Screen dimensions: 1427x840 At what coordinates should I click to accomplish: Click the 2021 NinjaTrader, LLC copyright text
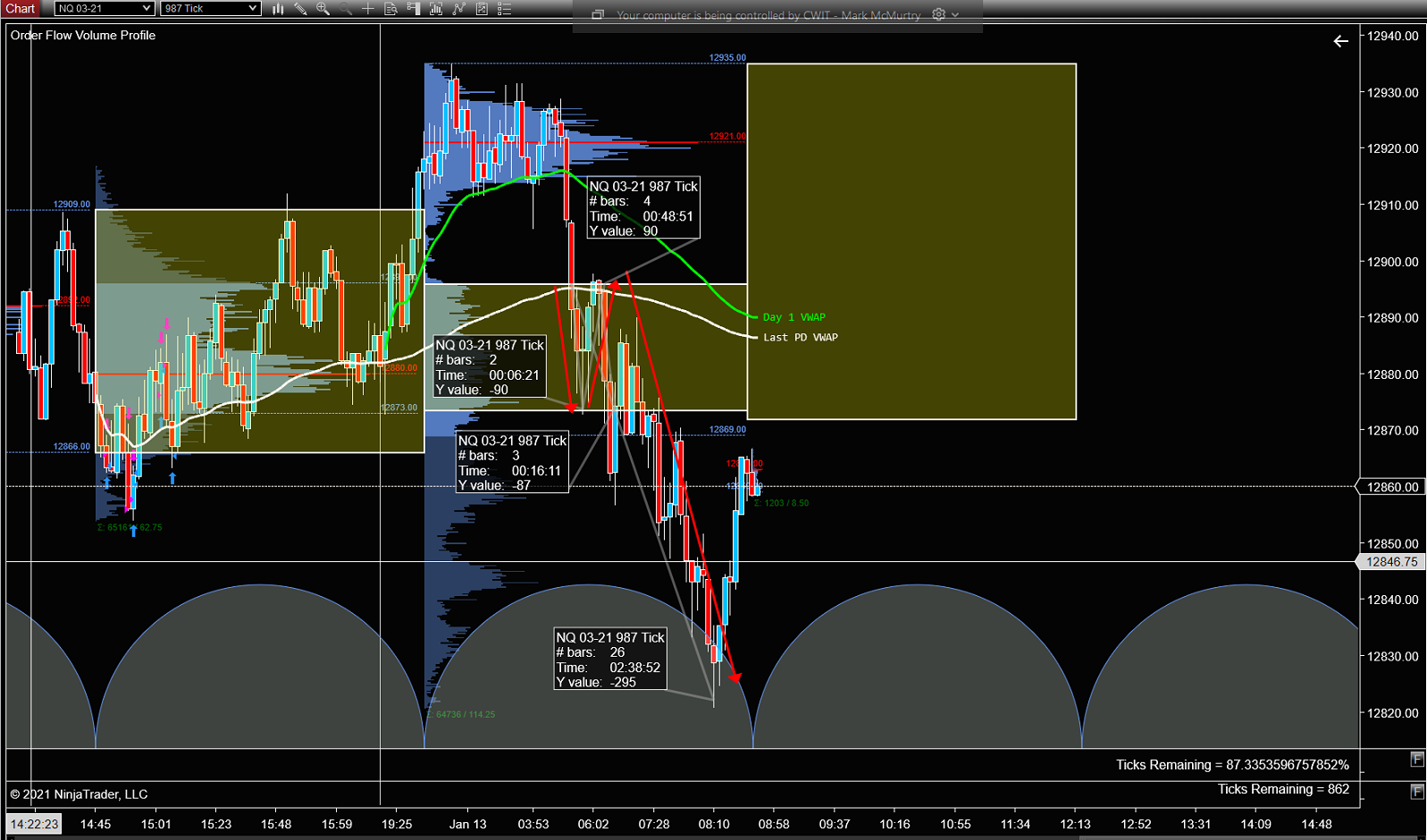click(79, 794)
